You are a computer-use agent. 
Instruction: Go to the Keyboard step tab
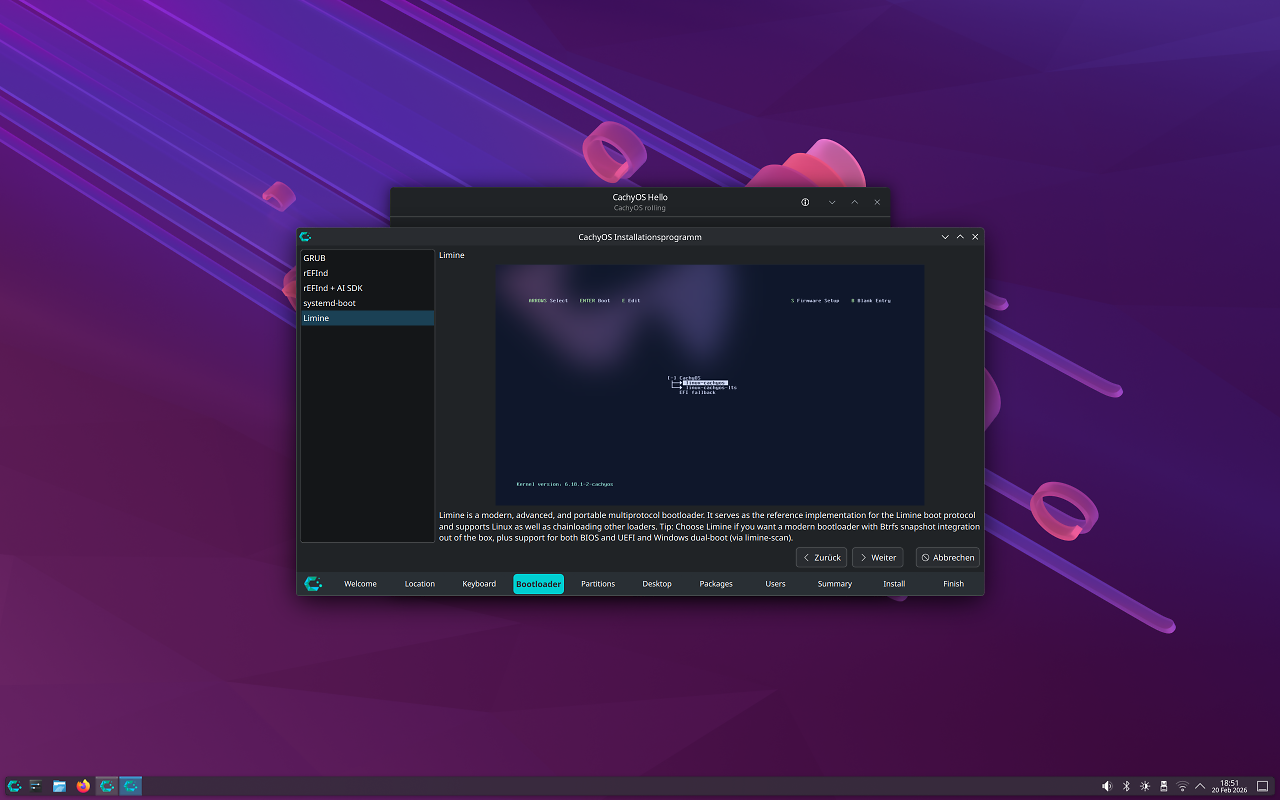[x=479, y=584]
